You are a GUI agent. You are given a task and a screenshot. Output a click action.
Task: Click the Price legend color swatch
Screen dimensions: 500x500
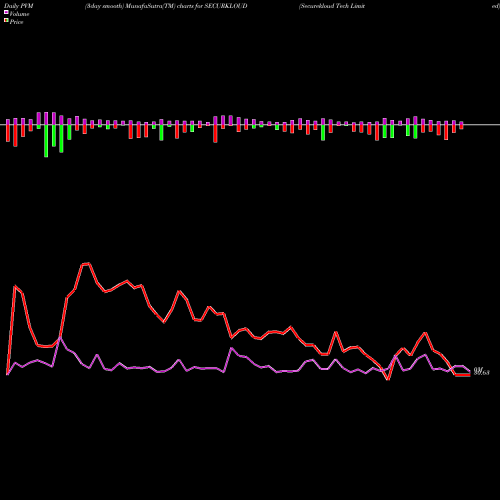[6, 20]
